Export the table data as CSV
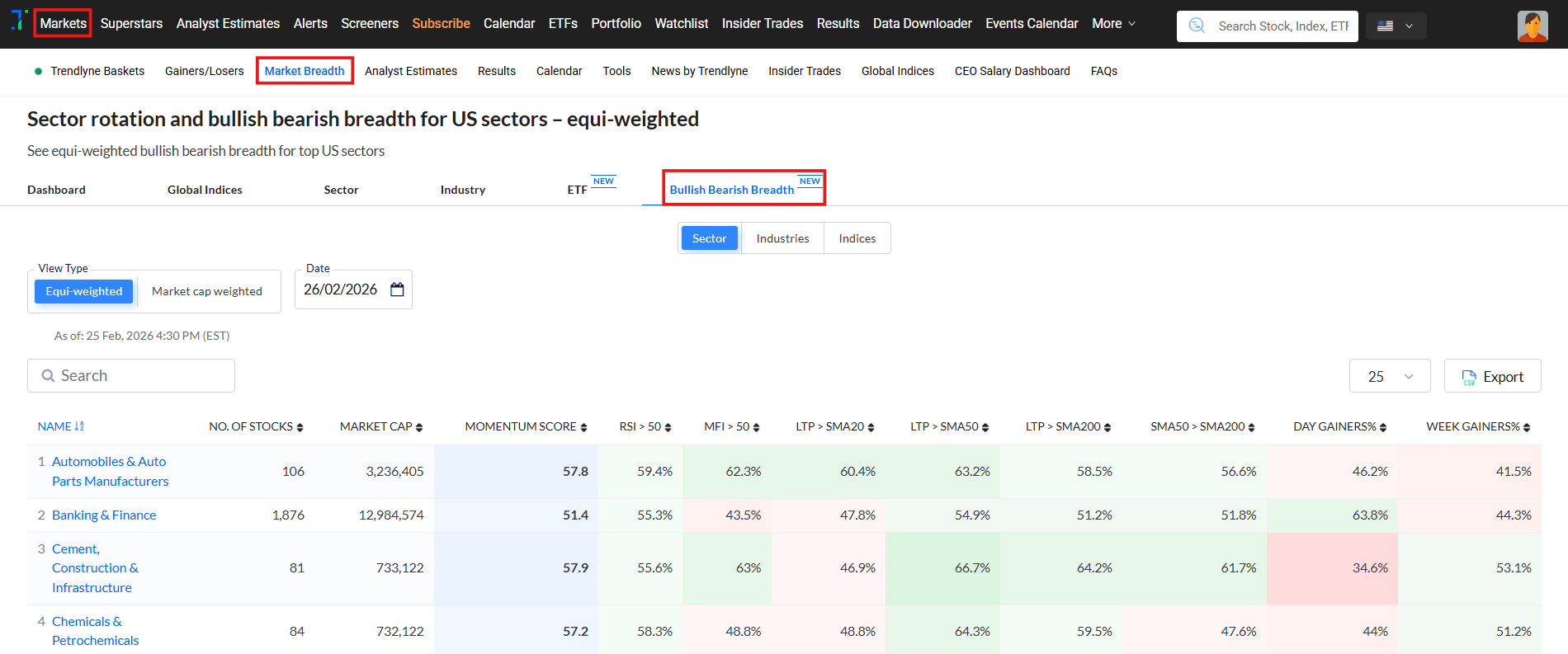Image resolution: width=1568 pixels, height=654 pixels. 1492,376
